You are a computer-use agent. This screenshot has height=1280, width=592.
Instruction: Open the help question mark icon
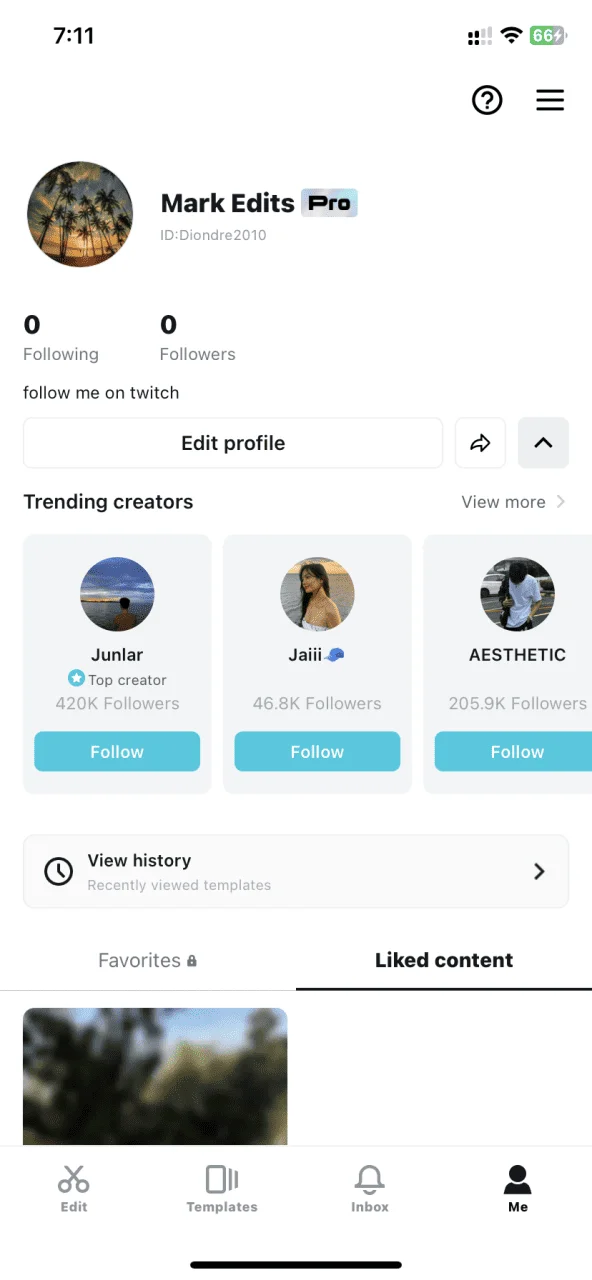(x=487, y=100)
